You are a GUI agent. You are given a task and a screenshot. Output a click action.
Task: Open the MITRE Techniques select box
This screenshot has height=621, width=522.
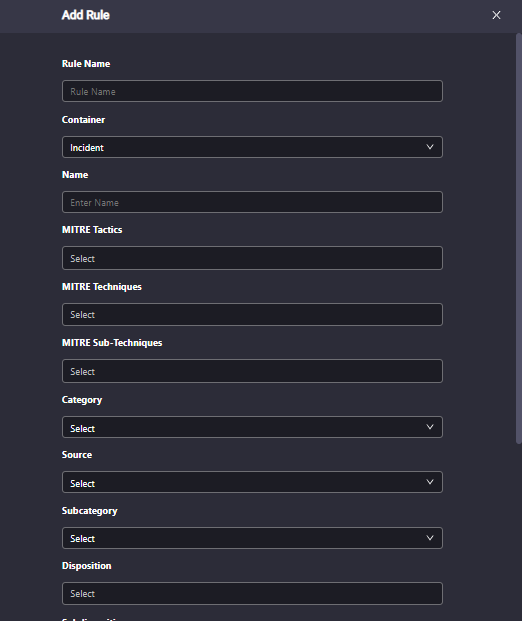tap(252, 314)
